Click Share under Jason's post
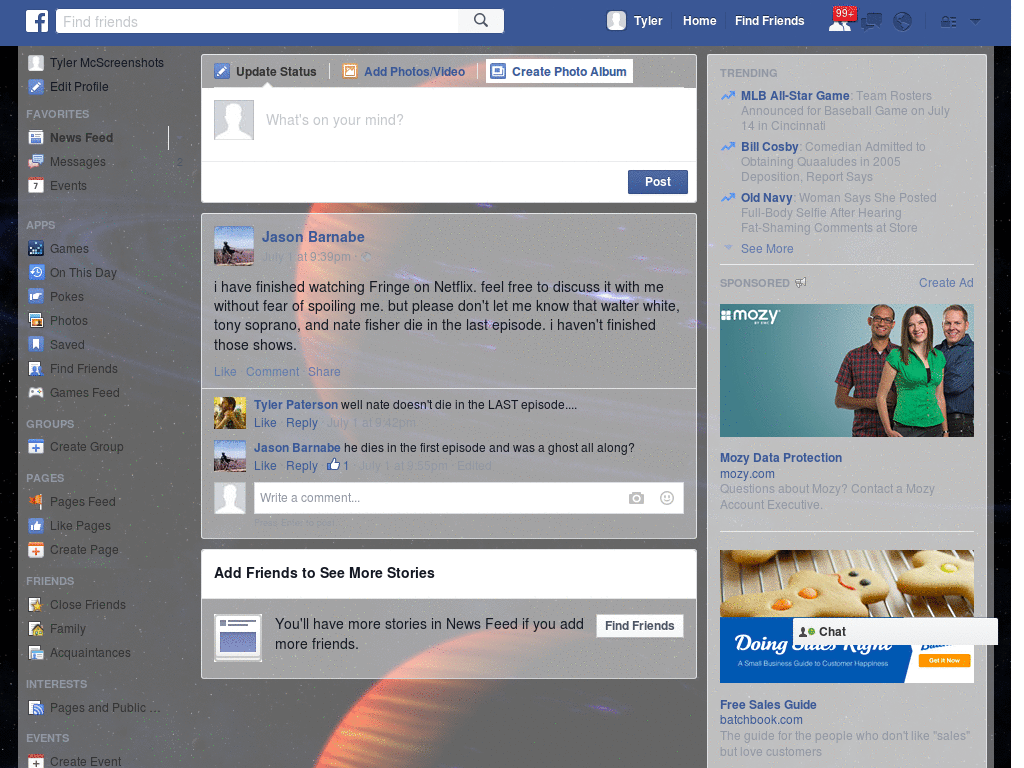 coord(324,372)
